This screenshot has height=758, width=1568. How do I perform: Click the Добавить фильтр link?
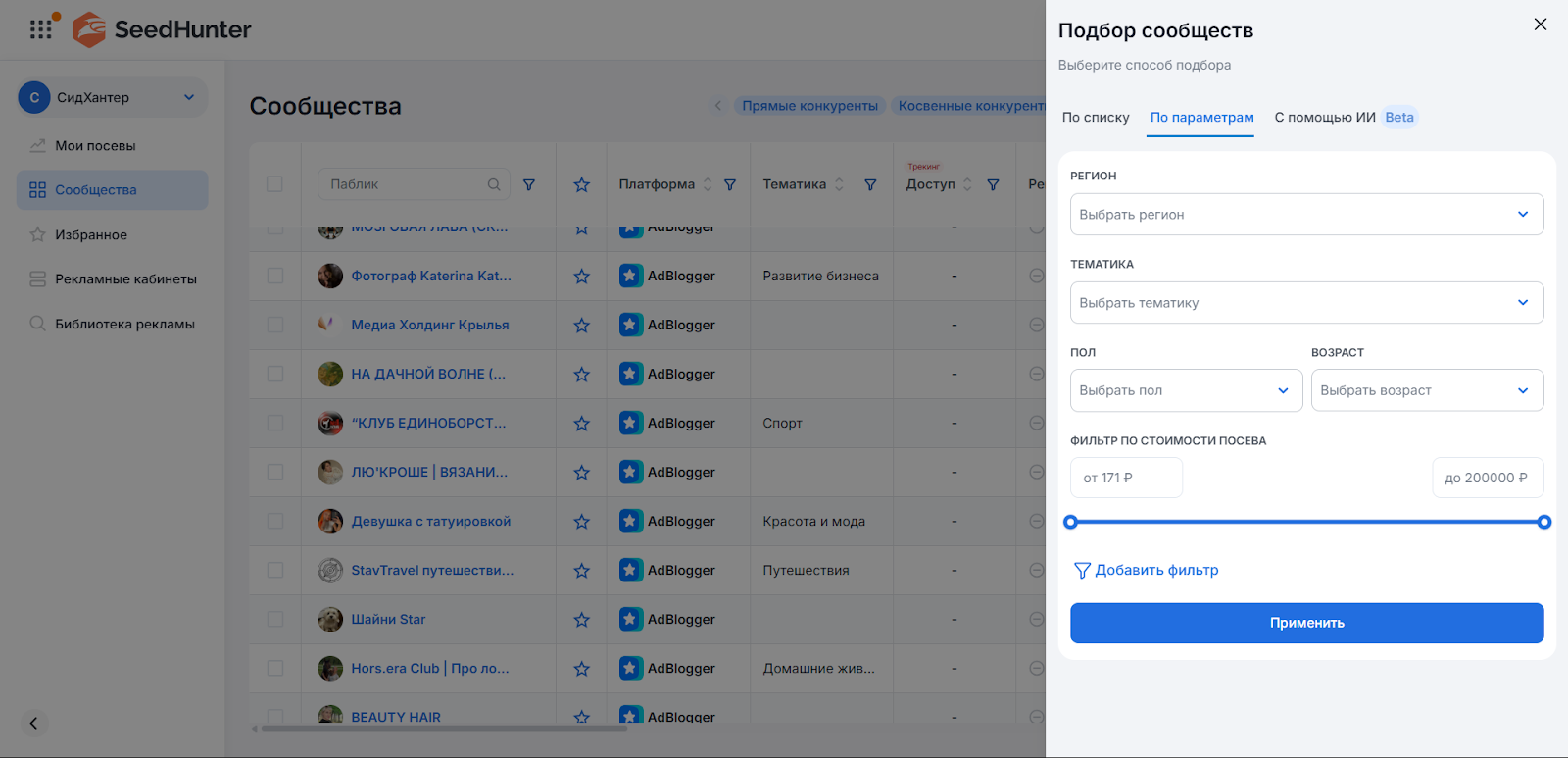coord(1147,571)
